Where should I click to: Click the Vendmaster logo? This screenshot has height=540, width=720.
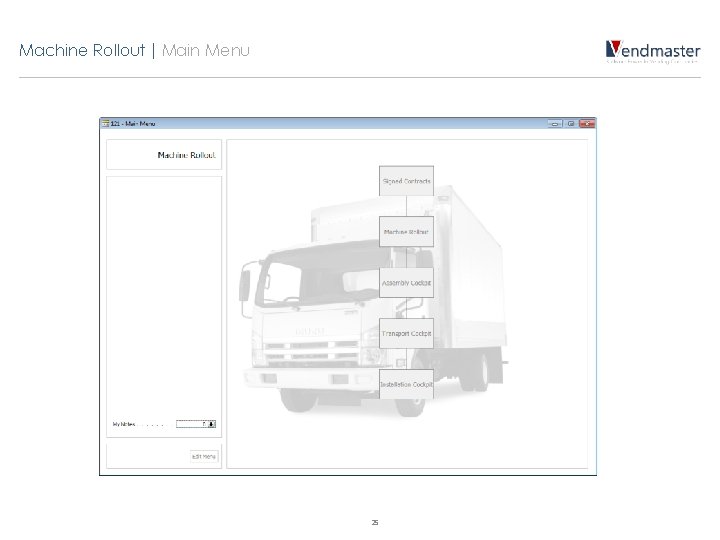point(653,51)
